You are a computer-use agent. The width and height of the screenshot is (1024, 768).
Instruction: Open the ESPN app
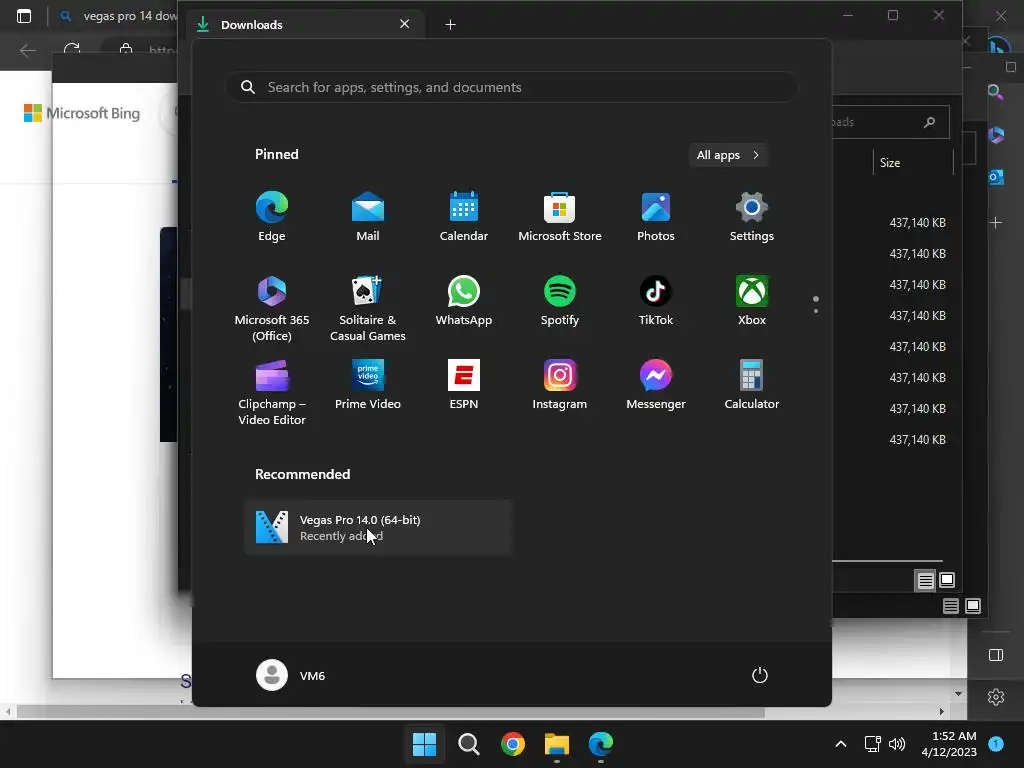click(x=464, y=385)
